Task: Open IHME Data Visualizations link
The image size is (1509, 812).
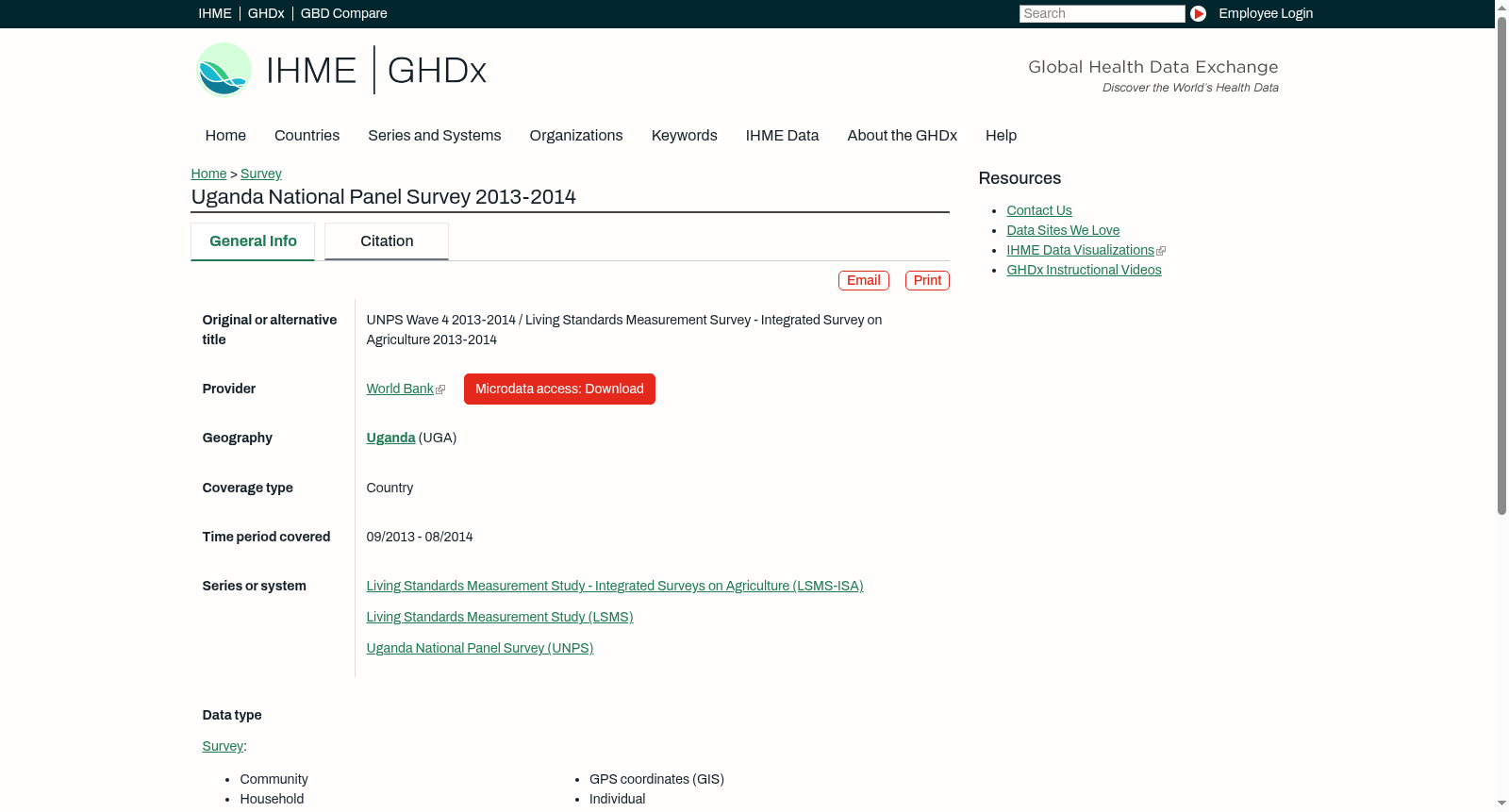Action: click(1080, 250)
